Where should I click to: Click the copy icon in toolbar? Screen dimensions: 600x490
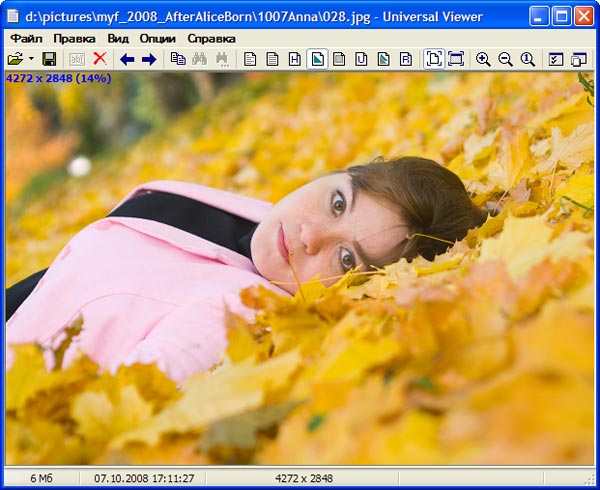coord(178,59)
